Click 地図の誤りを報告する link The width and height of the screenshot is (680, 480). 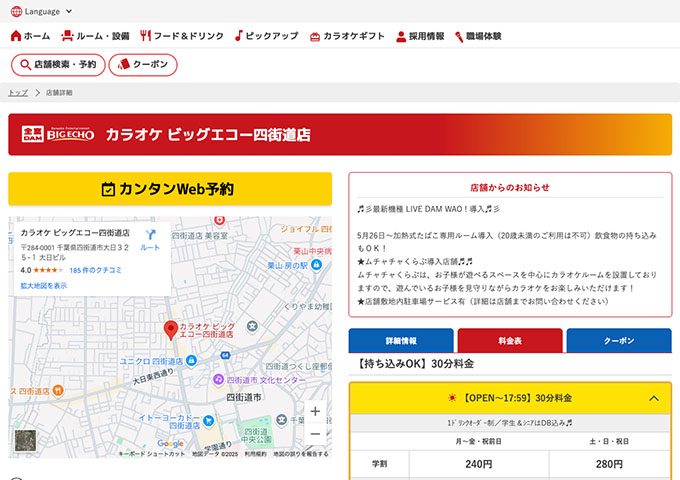coord(301,454)
